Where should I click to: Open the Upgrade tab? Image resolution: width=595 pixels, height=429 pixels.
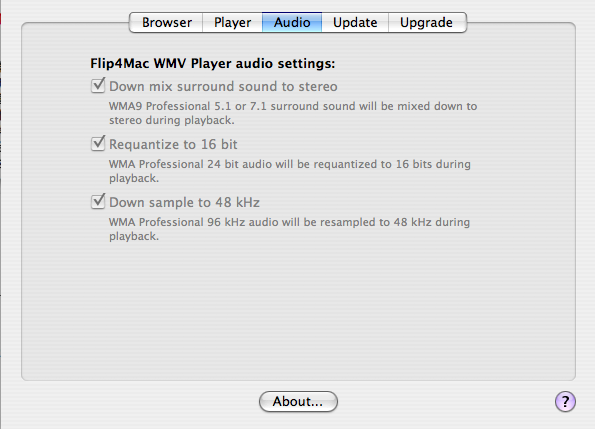(x=427, y=22)
